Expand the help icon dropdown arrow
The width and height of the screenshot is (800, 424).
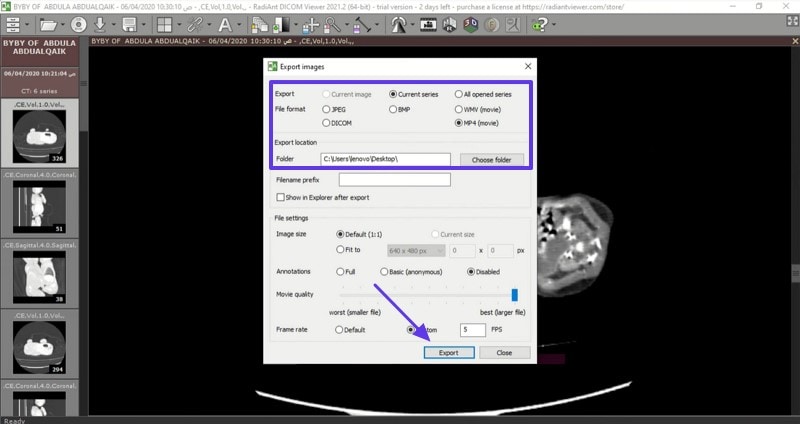(554, 24)
